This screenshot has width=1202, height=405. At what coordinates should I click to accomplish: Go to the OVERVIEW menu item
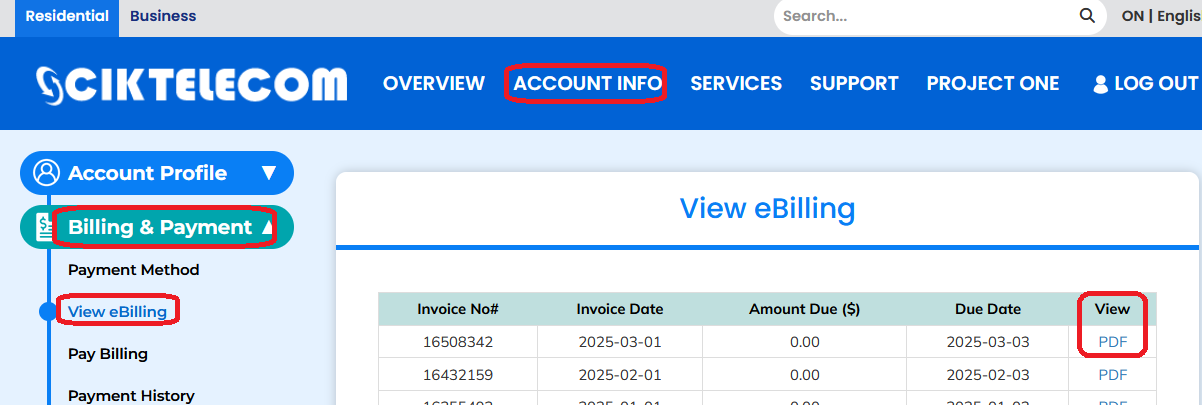point(433,84)
